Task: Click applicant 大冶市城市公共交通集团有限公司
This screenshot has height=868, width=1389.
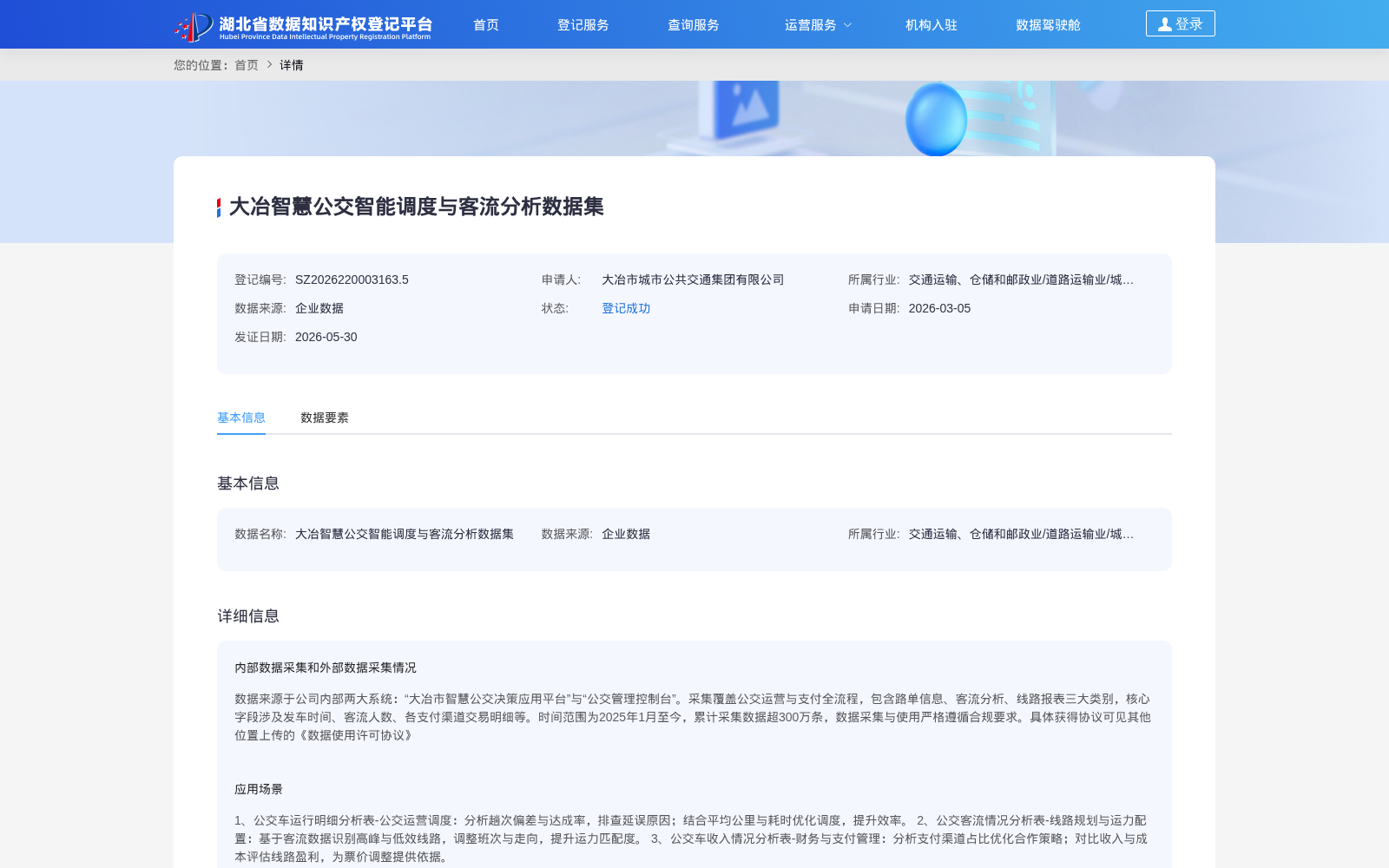Action: pos(693,279)
